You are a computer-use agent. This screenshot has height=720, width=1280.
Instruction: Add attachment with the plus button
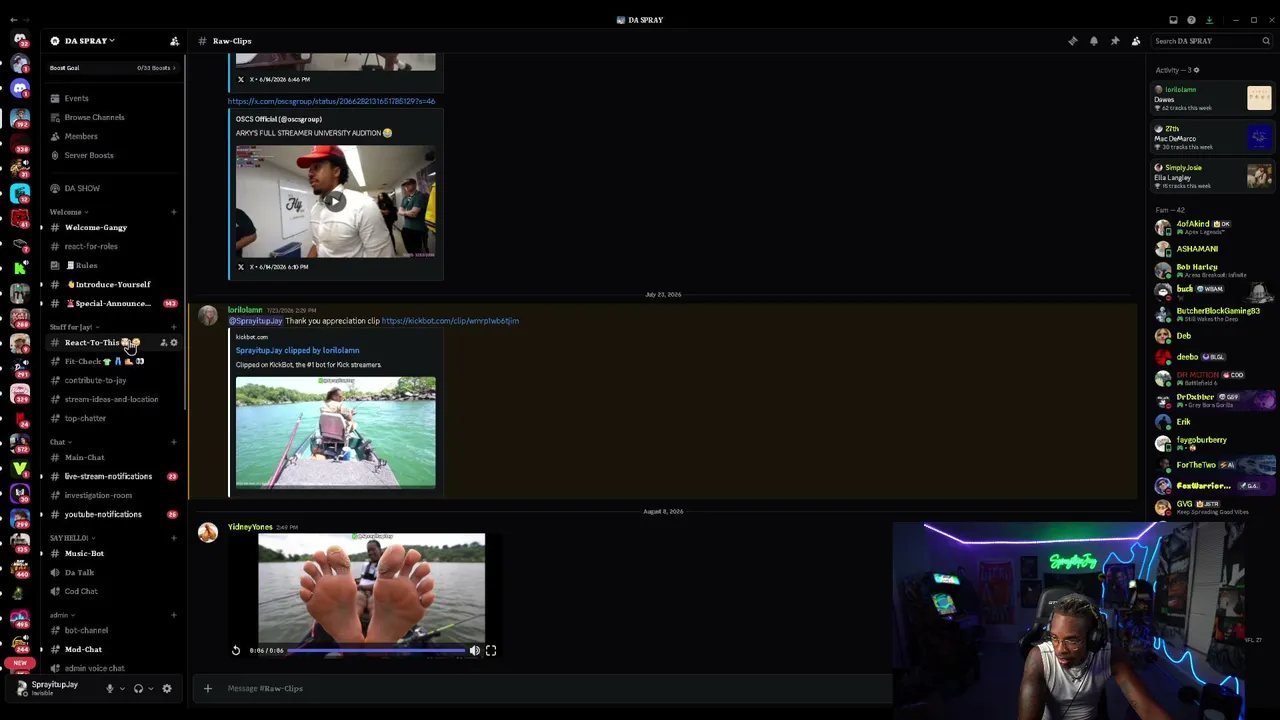(208, 688)
